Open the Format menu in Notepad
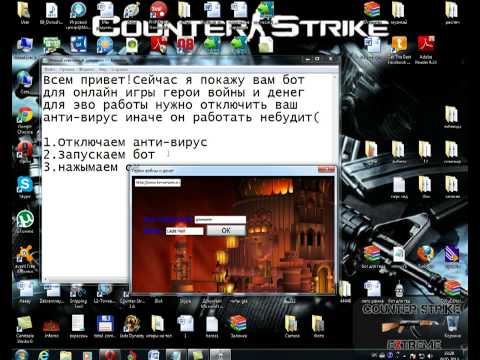Viewport: 480px width, 360px height. point(87,69)
